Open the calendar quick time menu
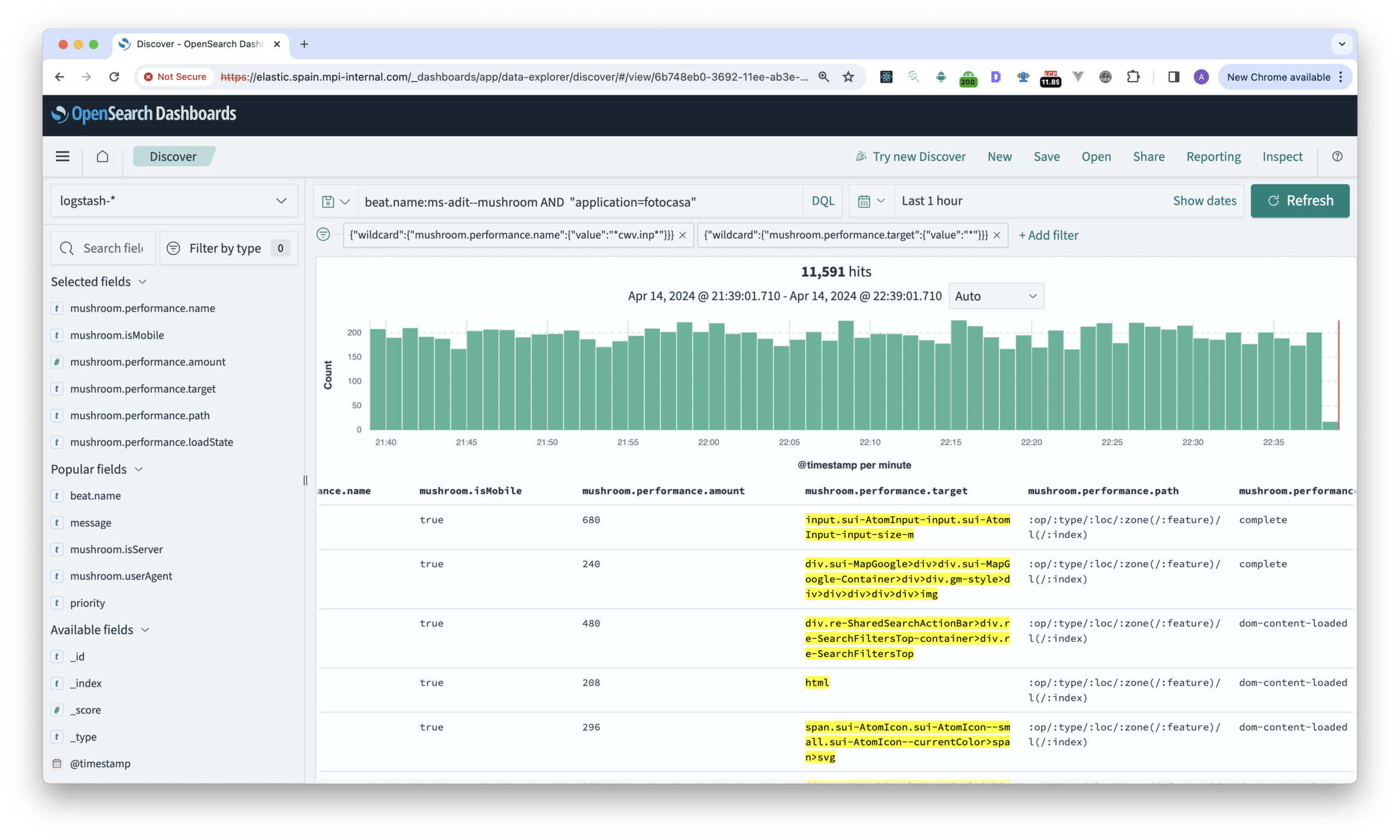 point(870,201)
